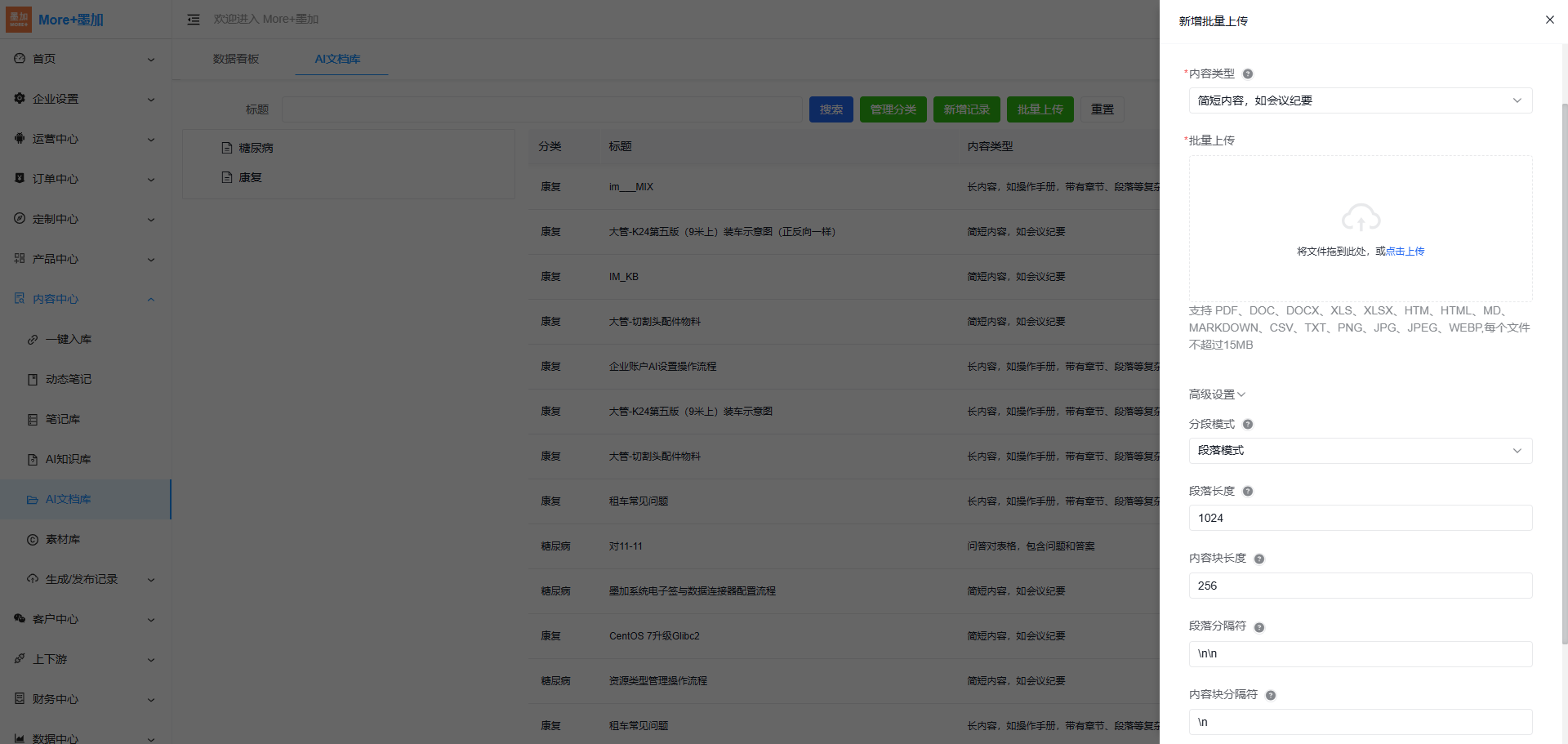The image size is (1568, 744).
Task: Click the help icon next to 分段模式
Action: (1248, 425)
